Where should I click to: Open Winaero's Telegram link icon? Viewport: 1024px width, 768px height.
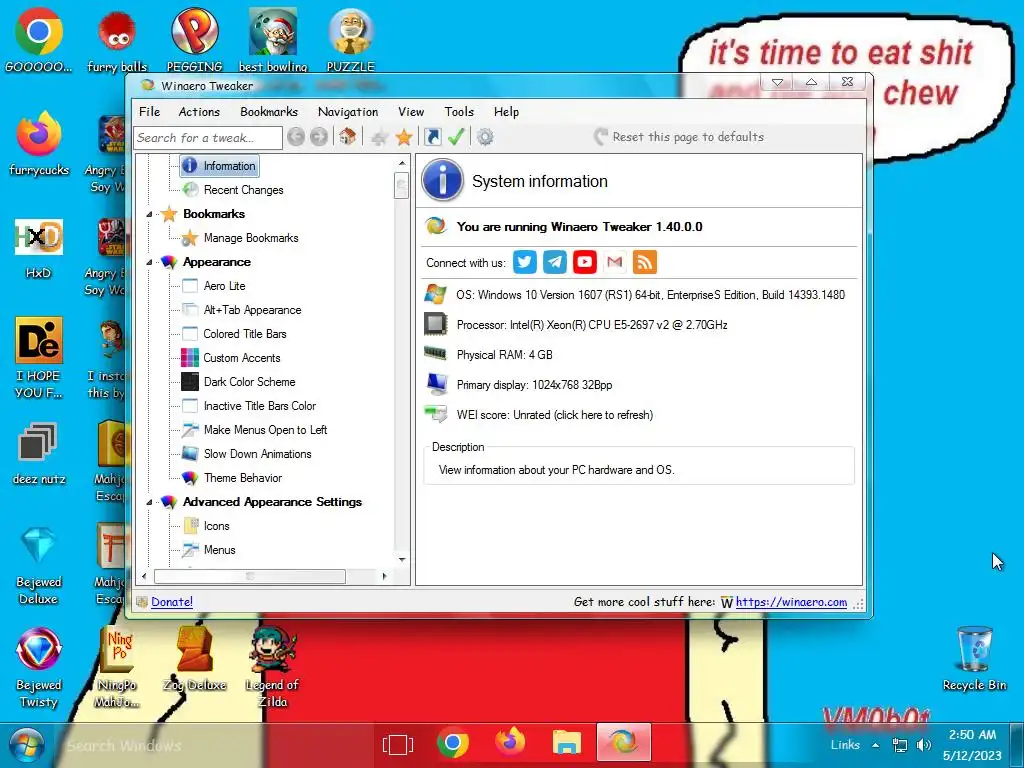point(554,262)
